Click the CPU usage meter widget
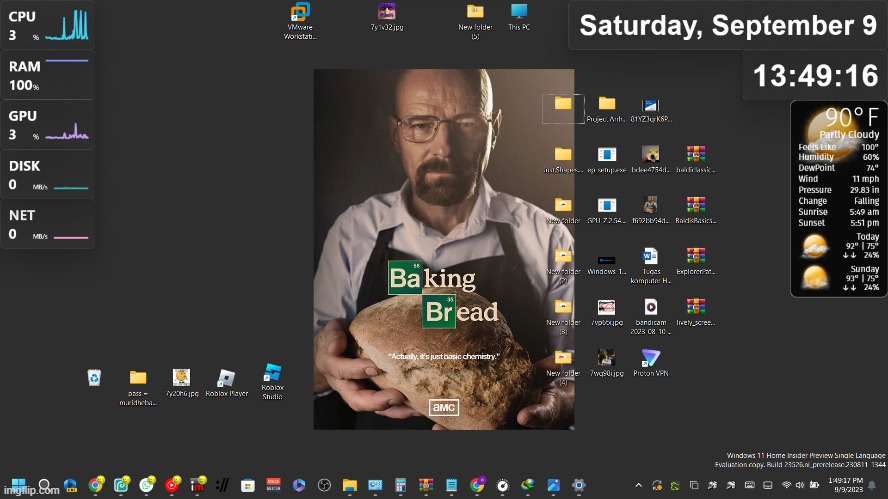Image resolution: width=888 pixels, height=499 pixels. 48,25
